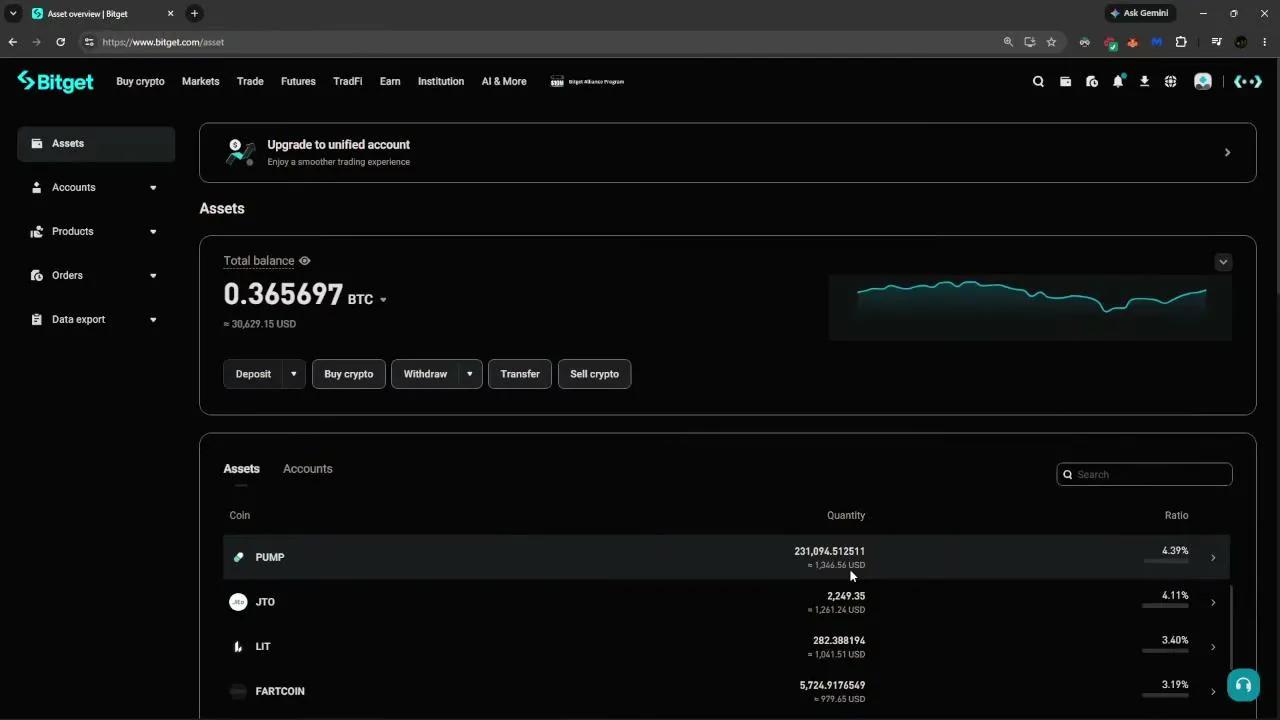This screenshot has width=1280, height=720.
Task: Open the Chrome extensions puzzle icon
Action: (x=1181, y=42)
